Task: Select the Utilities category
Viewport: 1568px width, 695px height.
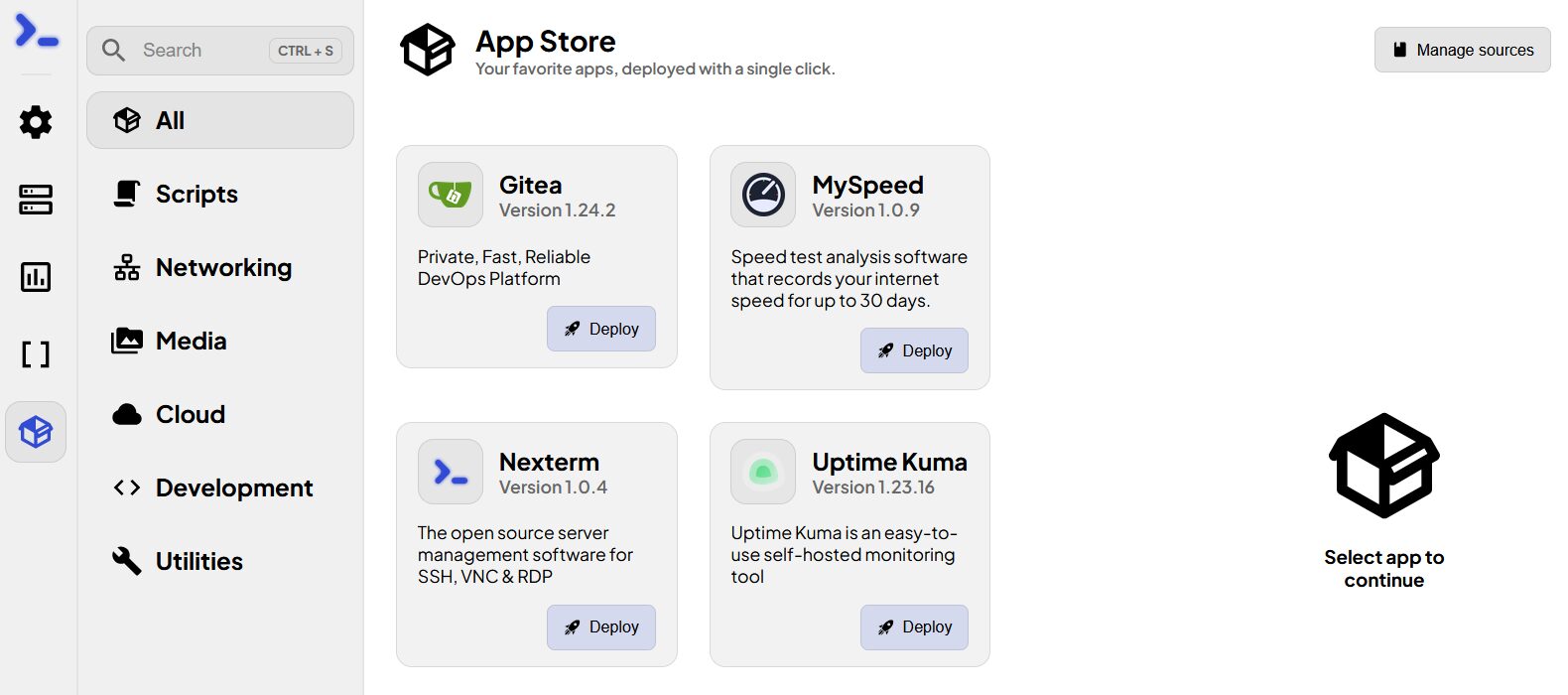Action: tap(220, 561)
